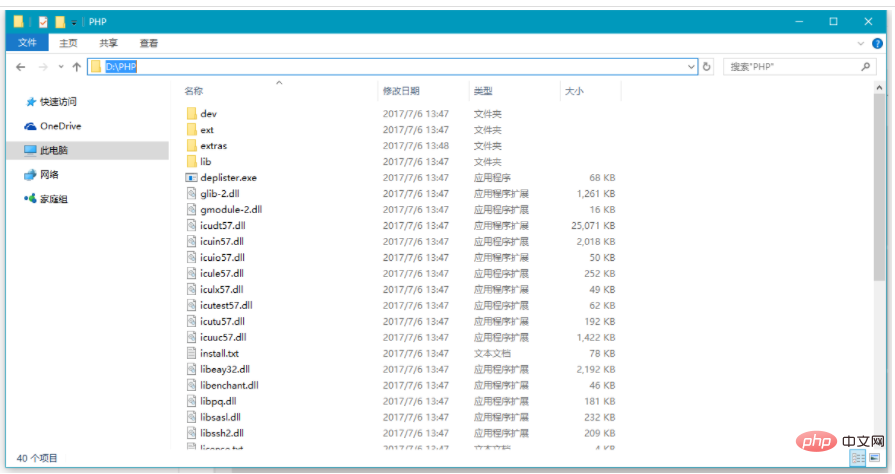Click the 40 个项目 status text
This screenshot has height=474, width=895.
tap(37, 458)
